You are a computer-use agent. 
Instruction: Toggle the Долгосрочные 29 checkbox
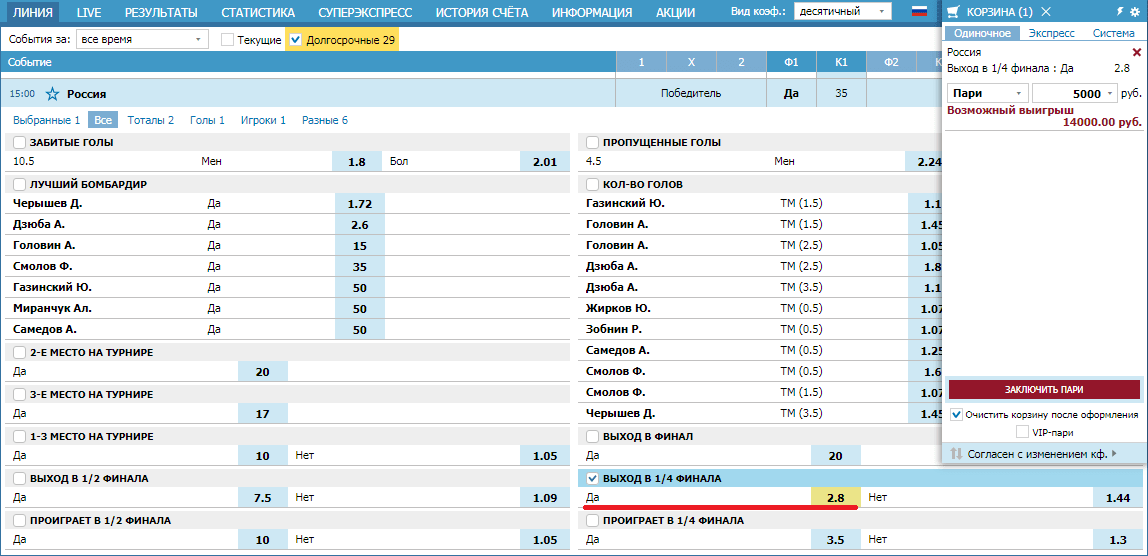point(296,40)
